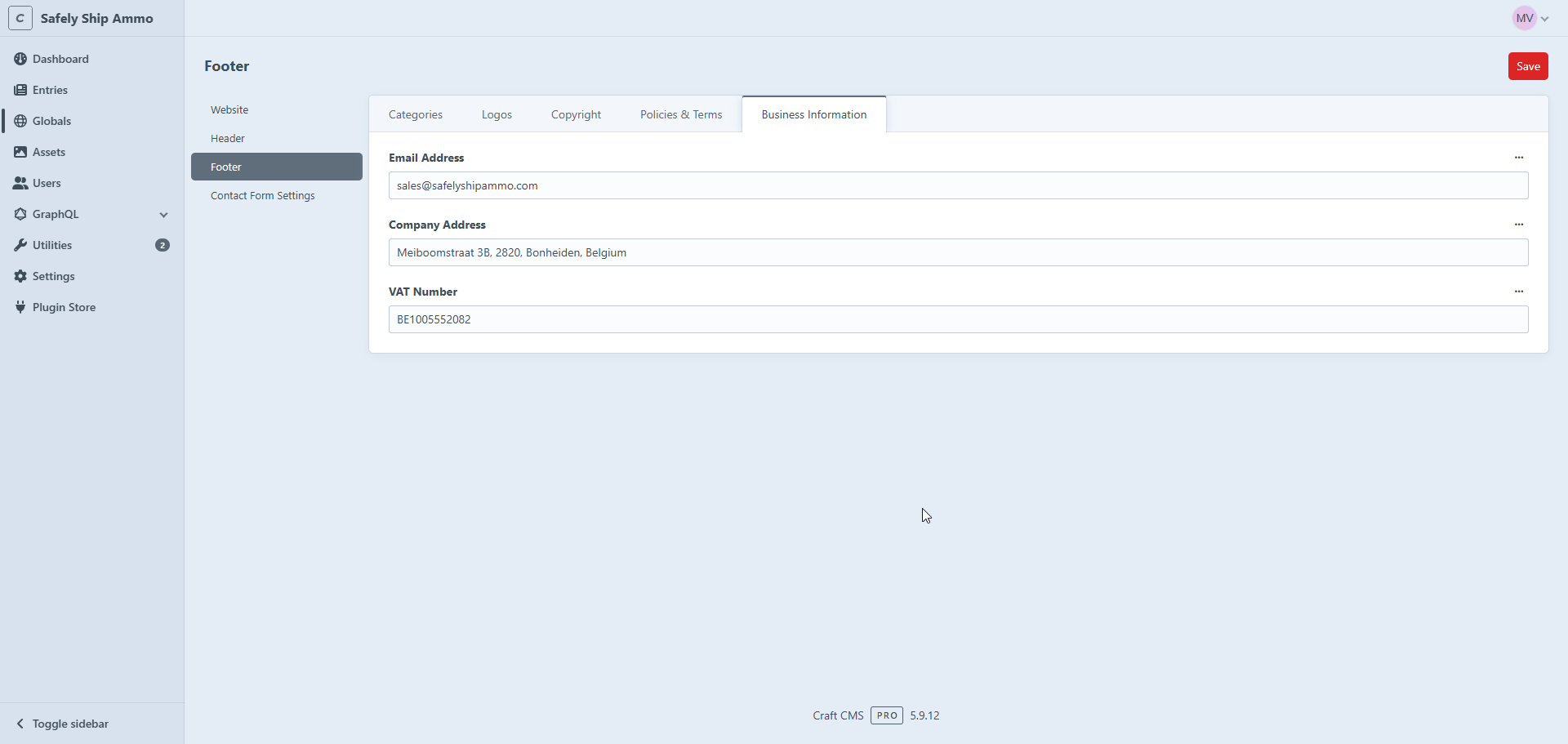Select the Business Information tab

pos(814,114)
